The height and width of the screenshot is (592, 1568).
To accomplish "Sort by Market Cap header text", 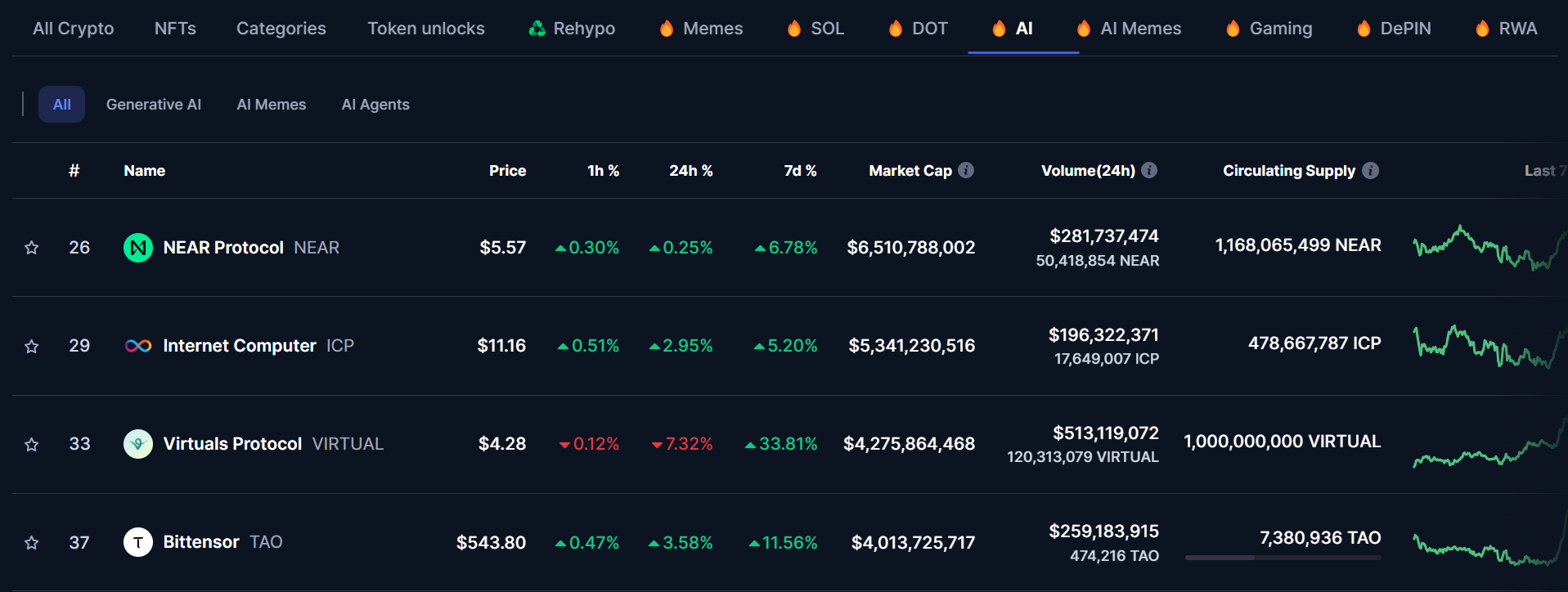I will pos(910,170).
